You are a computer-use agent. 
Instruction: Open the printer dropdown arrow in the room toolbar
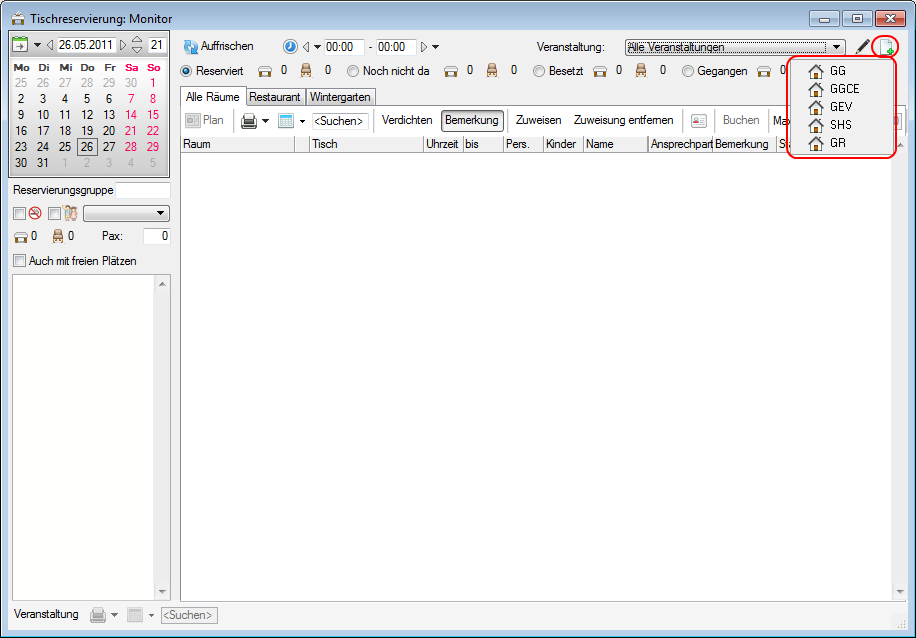click(266, 121)
